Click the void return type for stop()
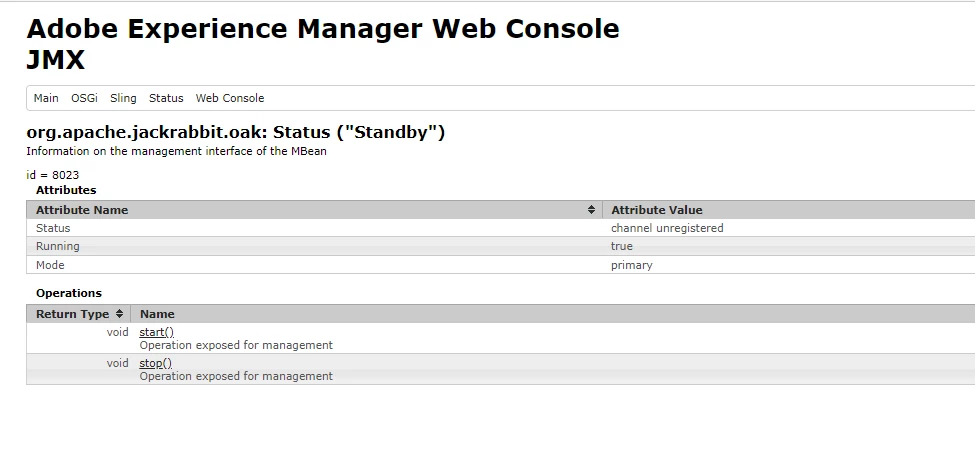The image size is (975, 452). pos(118,363)
